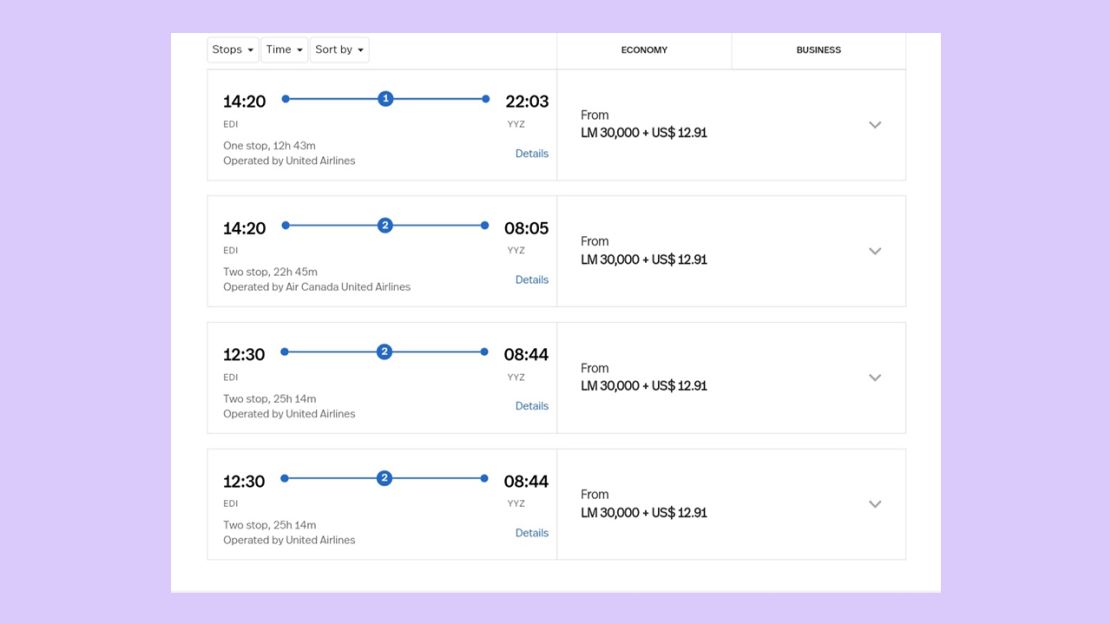Viewport: 1110px width, 624px height.
Task: Expand fares for the 08:05 arrival flight
Action: (875, 251)
